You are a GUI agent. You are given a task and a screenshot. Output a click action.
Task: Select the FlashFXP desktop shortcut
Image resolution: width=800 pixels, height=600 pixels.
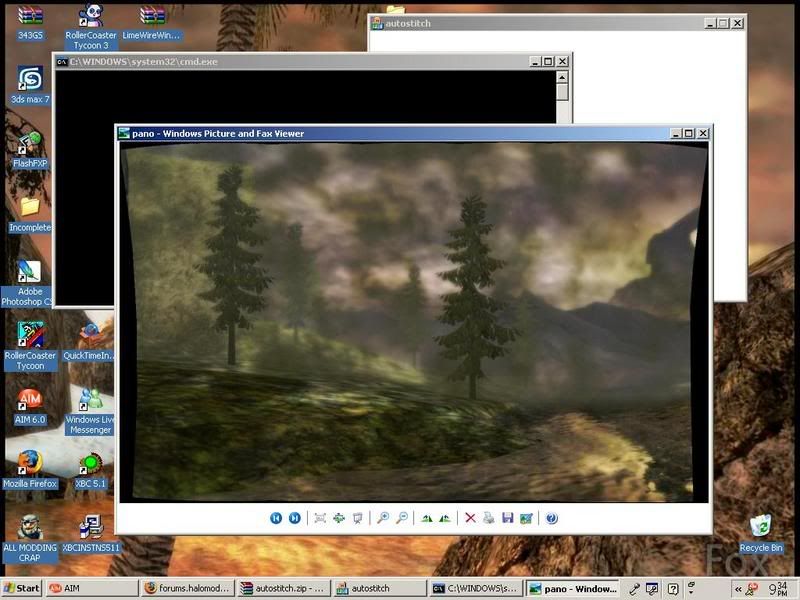pos(30,149)
